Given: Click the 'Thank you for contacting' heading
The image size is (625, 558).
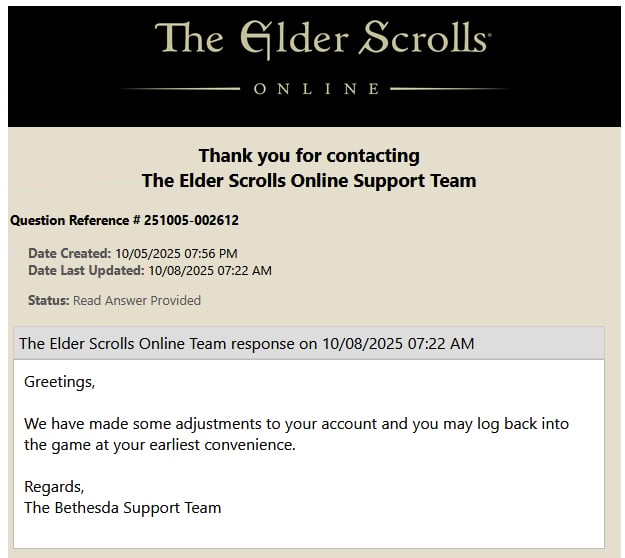Looking at the screenshot, I should coord(309,155).
